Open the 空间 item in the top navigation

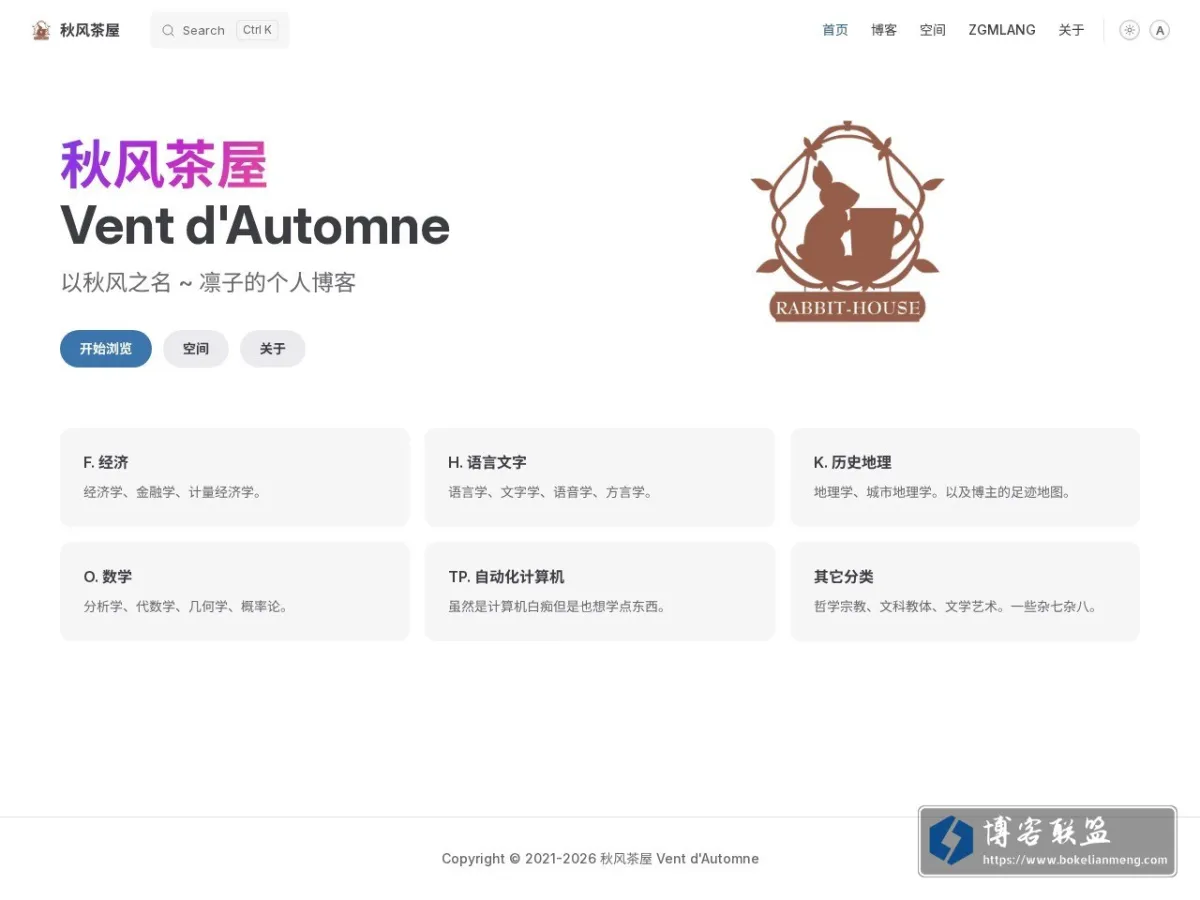coord(933,30)
